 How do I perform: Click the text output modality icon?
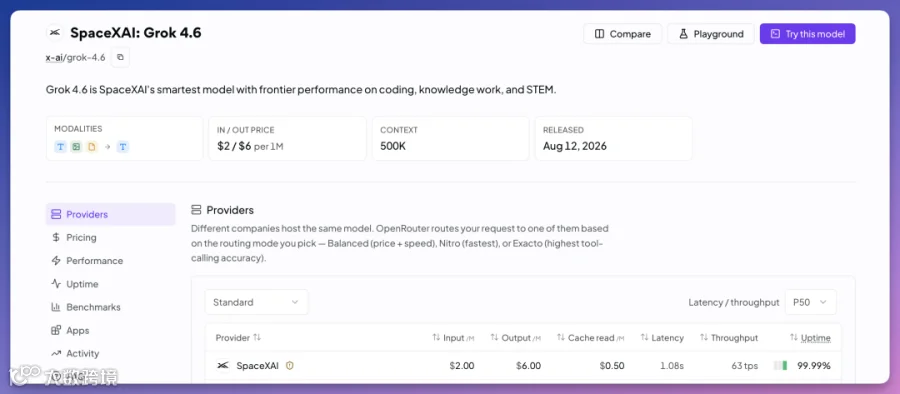click(123, 147)
